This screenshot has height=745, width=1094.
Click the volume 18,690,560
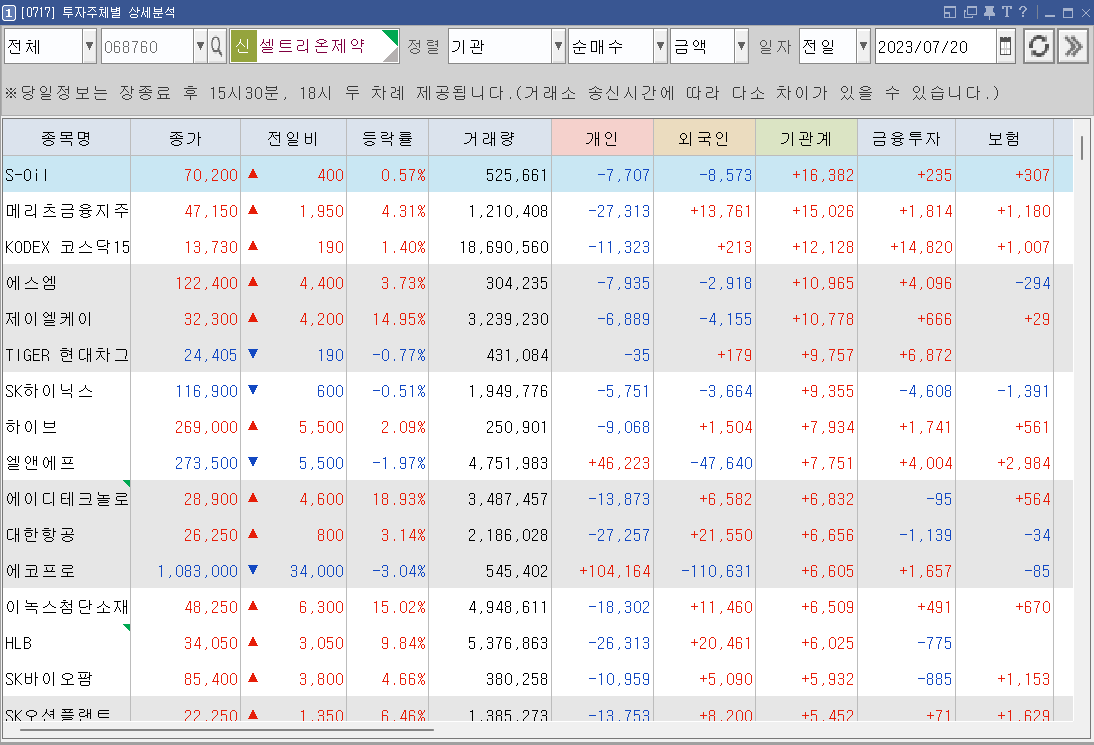(x=504, y=247)
